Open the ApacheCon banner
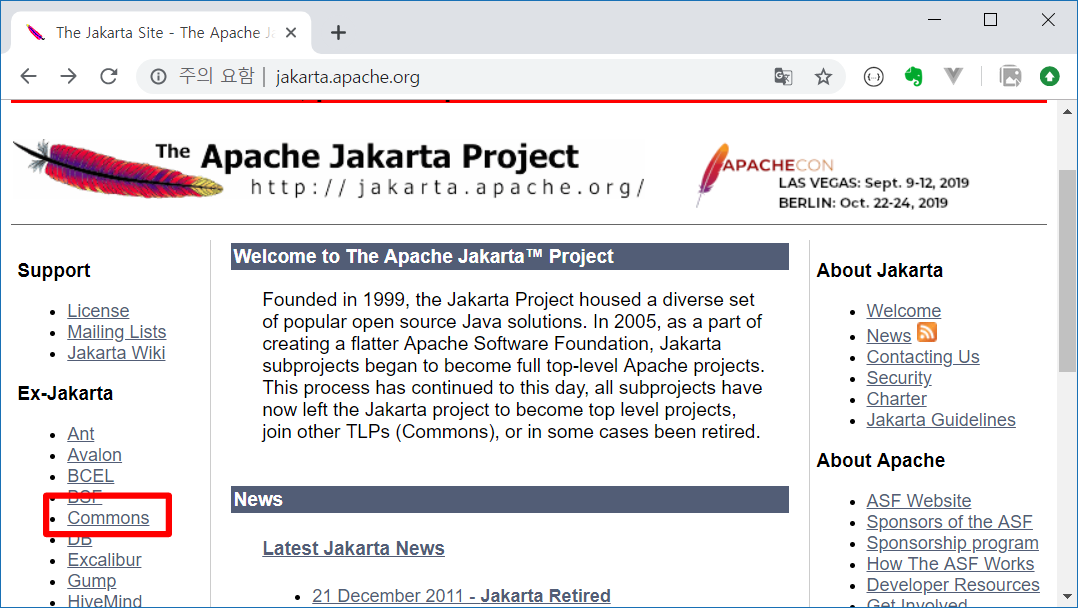The width and height of the screenshot is (1078, 608). click(832, 177)
